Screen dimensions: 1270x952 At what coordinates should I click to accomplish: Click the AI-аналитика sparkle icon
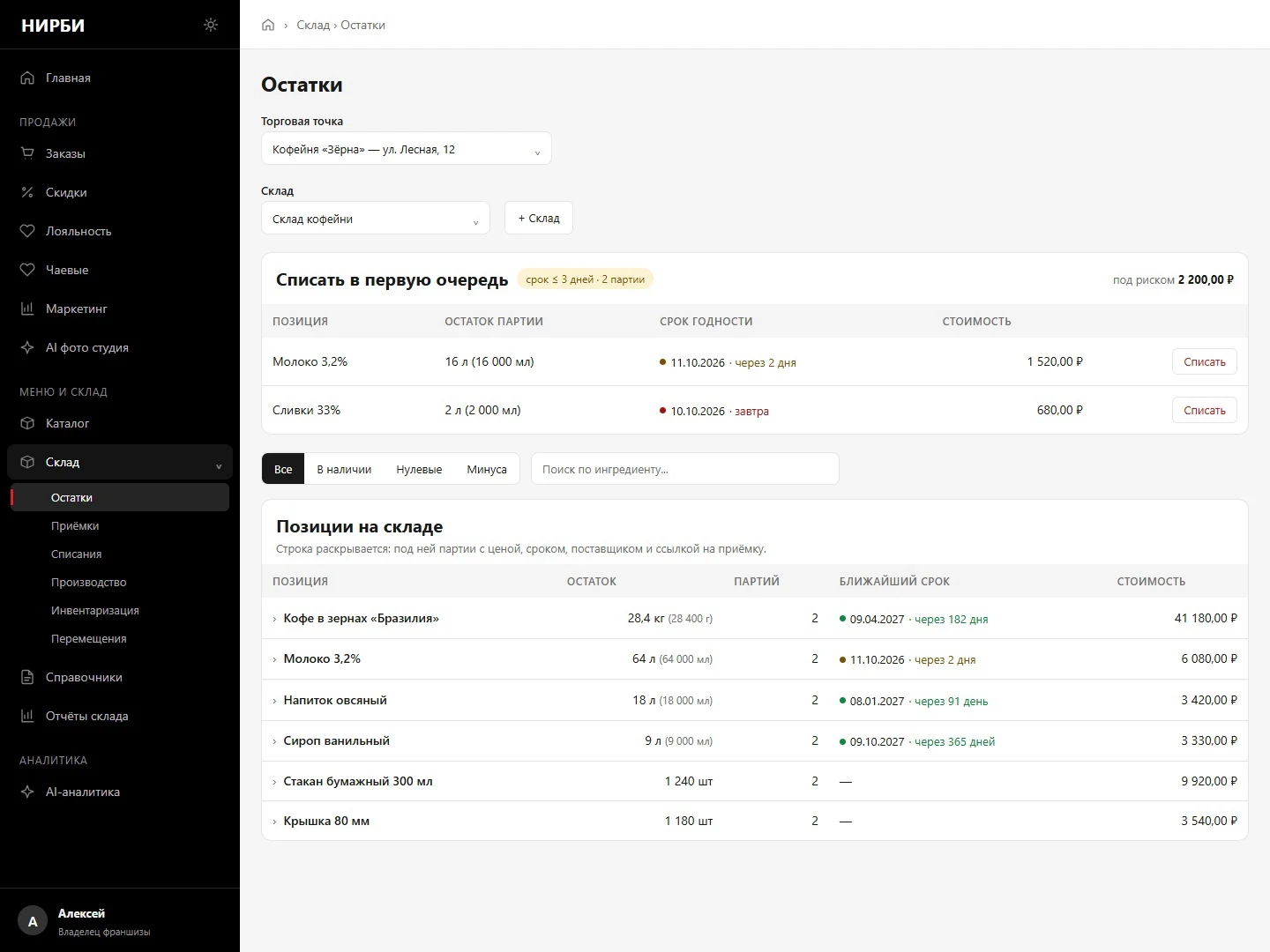27,792
